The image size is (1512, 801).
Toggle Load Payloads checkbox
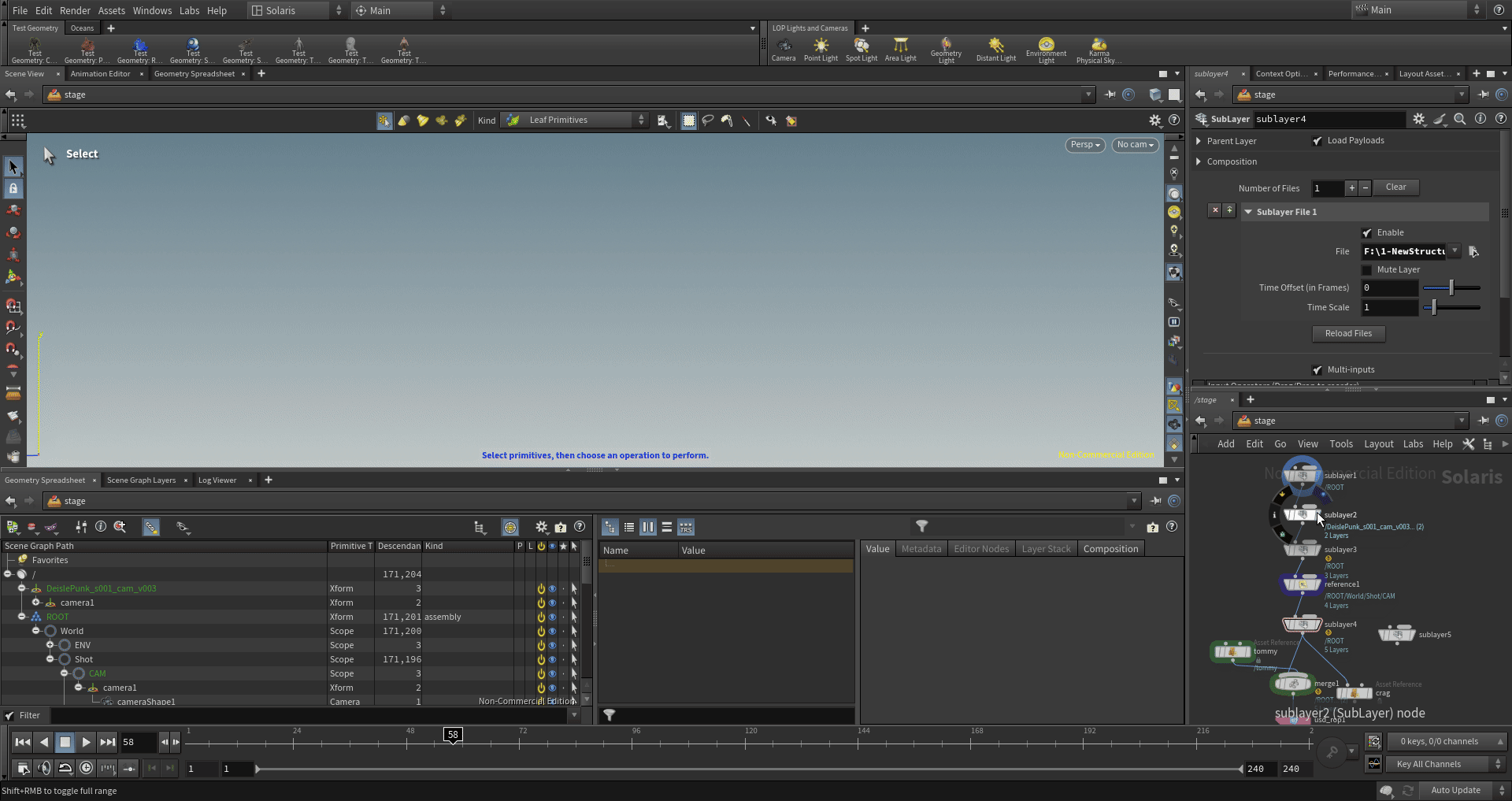pos(1317,141)
